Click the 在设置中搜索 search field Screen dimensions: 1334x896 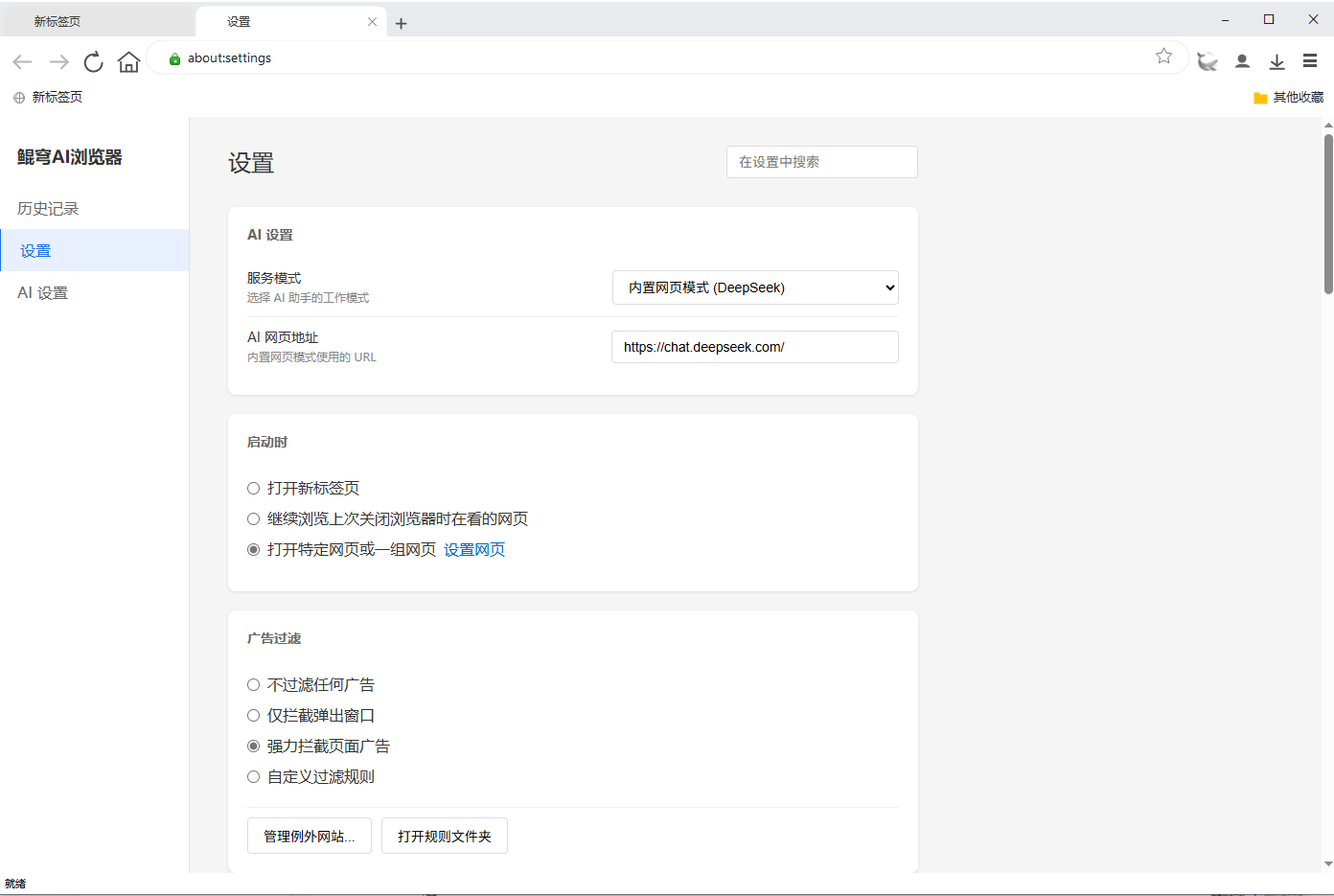point(821,162)
